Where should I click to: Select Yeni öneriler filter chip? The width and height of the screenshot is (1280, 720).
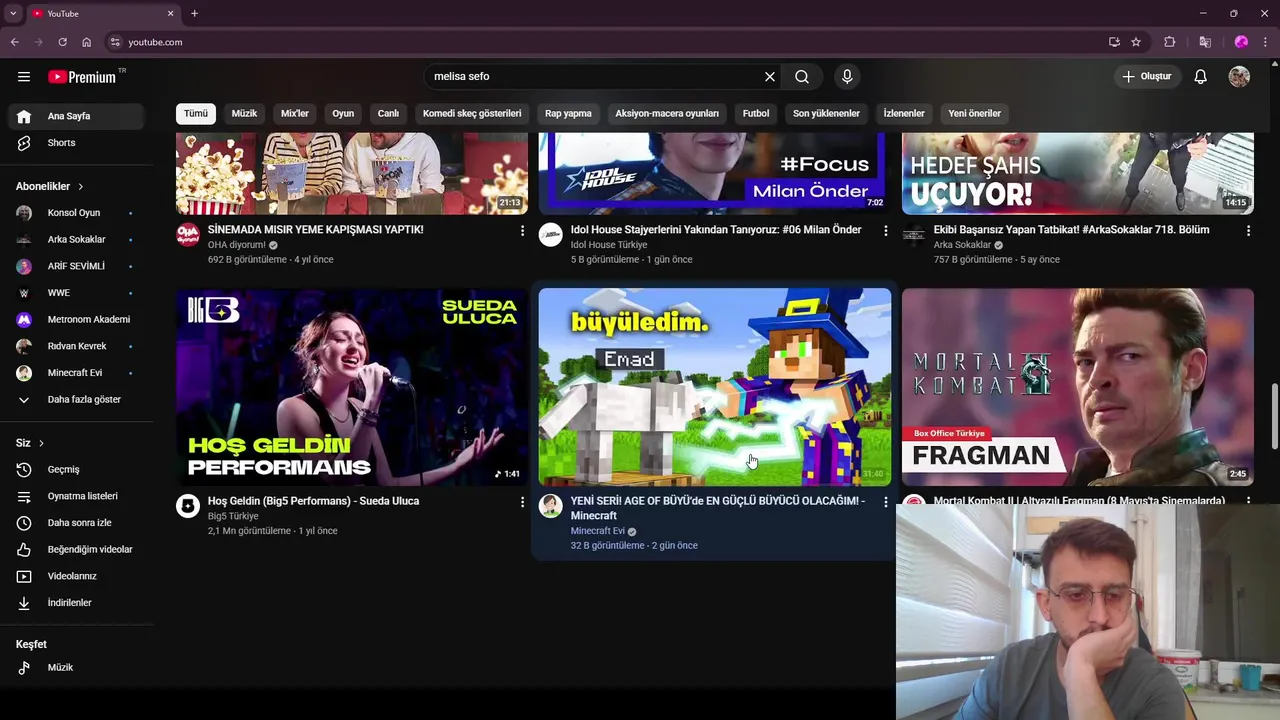pos(974,113)
